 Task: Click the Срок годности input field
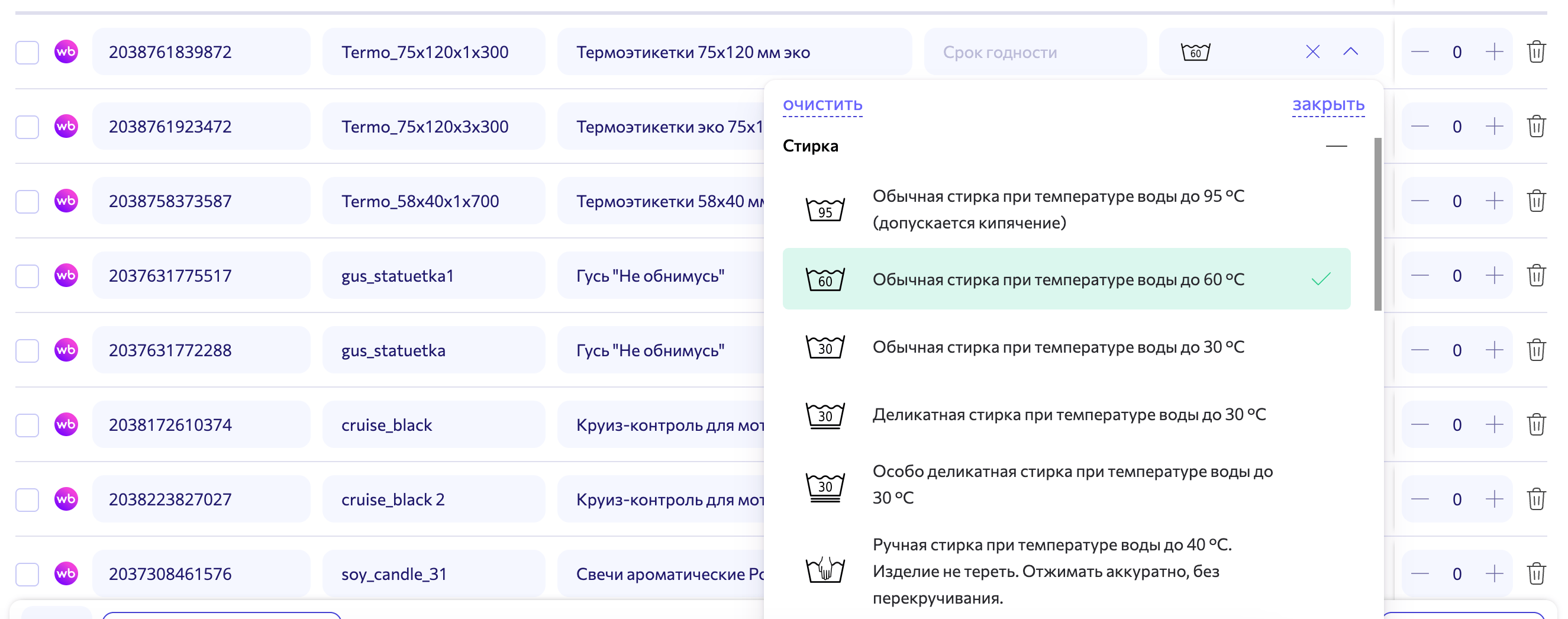pyautogui.click(x=1035, y=51)
